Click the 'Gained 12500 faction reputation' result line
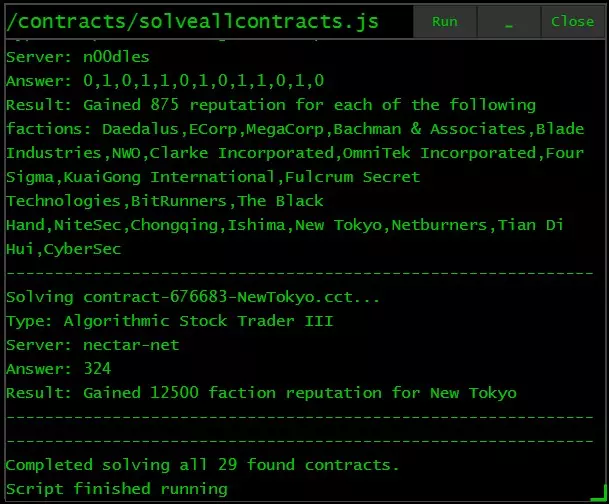Image resolution: width=609 pixels, height=504 pixels. [261, 393]
